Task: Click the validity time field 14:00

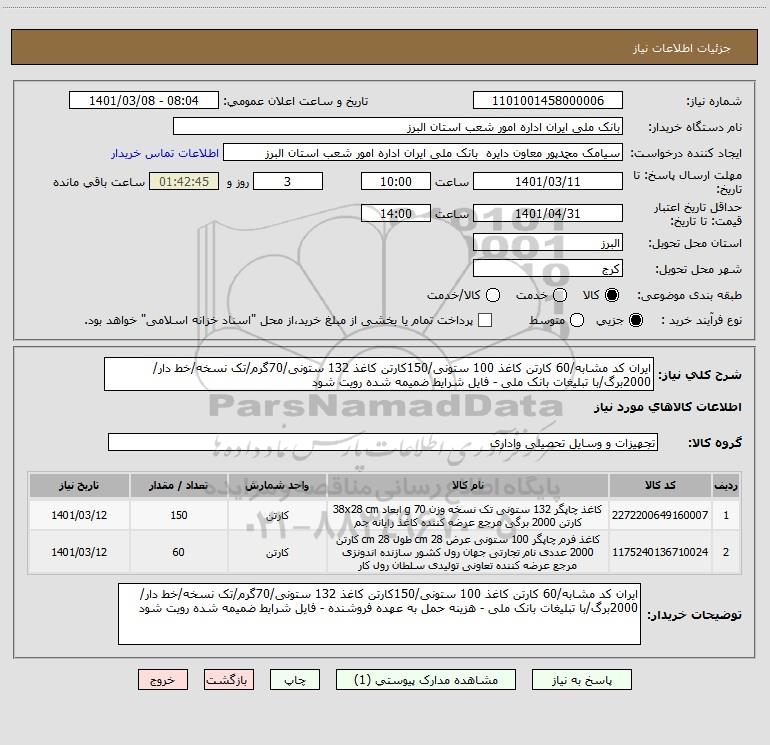Action: (396, 213)
